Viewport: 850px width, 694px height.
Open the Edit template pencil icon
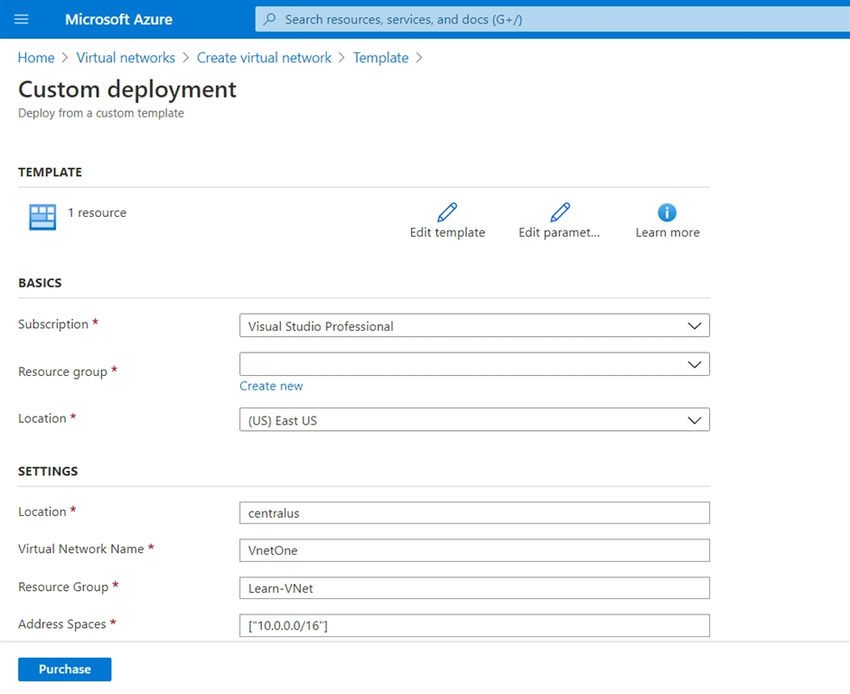coord(447,212)
